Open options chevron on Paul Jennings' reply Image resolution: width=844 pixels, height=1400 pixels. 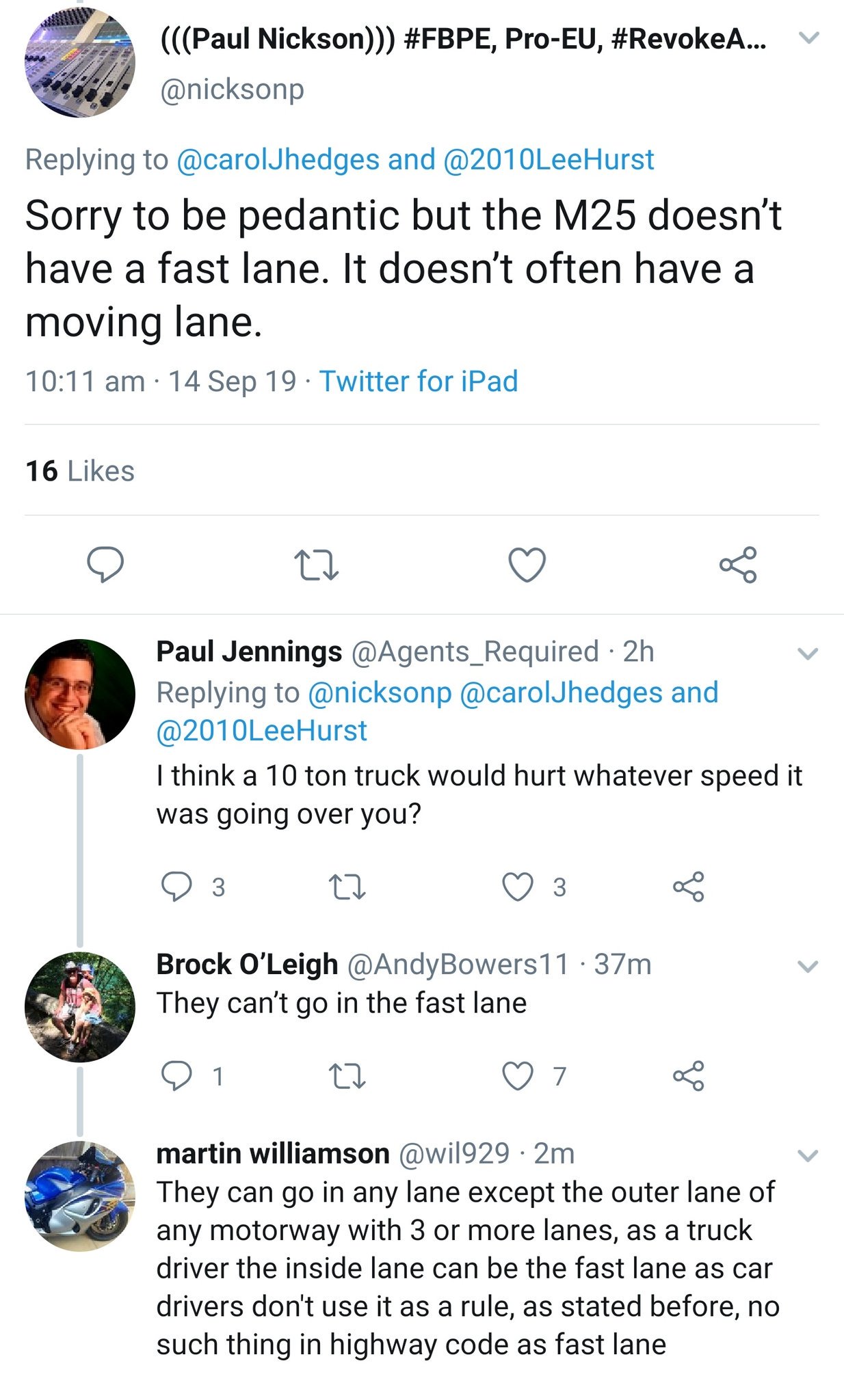808,654
